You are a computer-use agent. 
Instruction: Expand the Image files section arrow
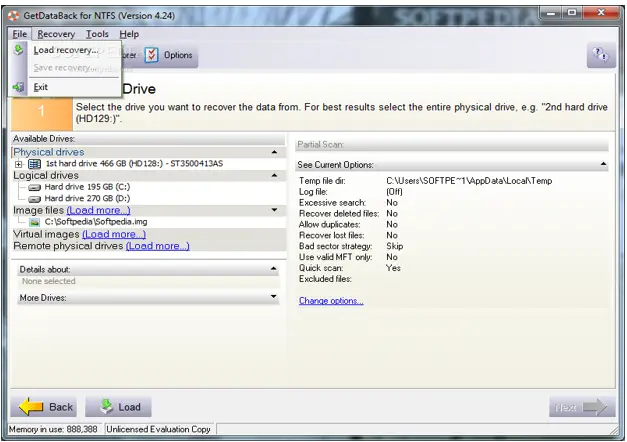point(274,210)
